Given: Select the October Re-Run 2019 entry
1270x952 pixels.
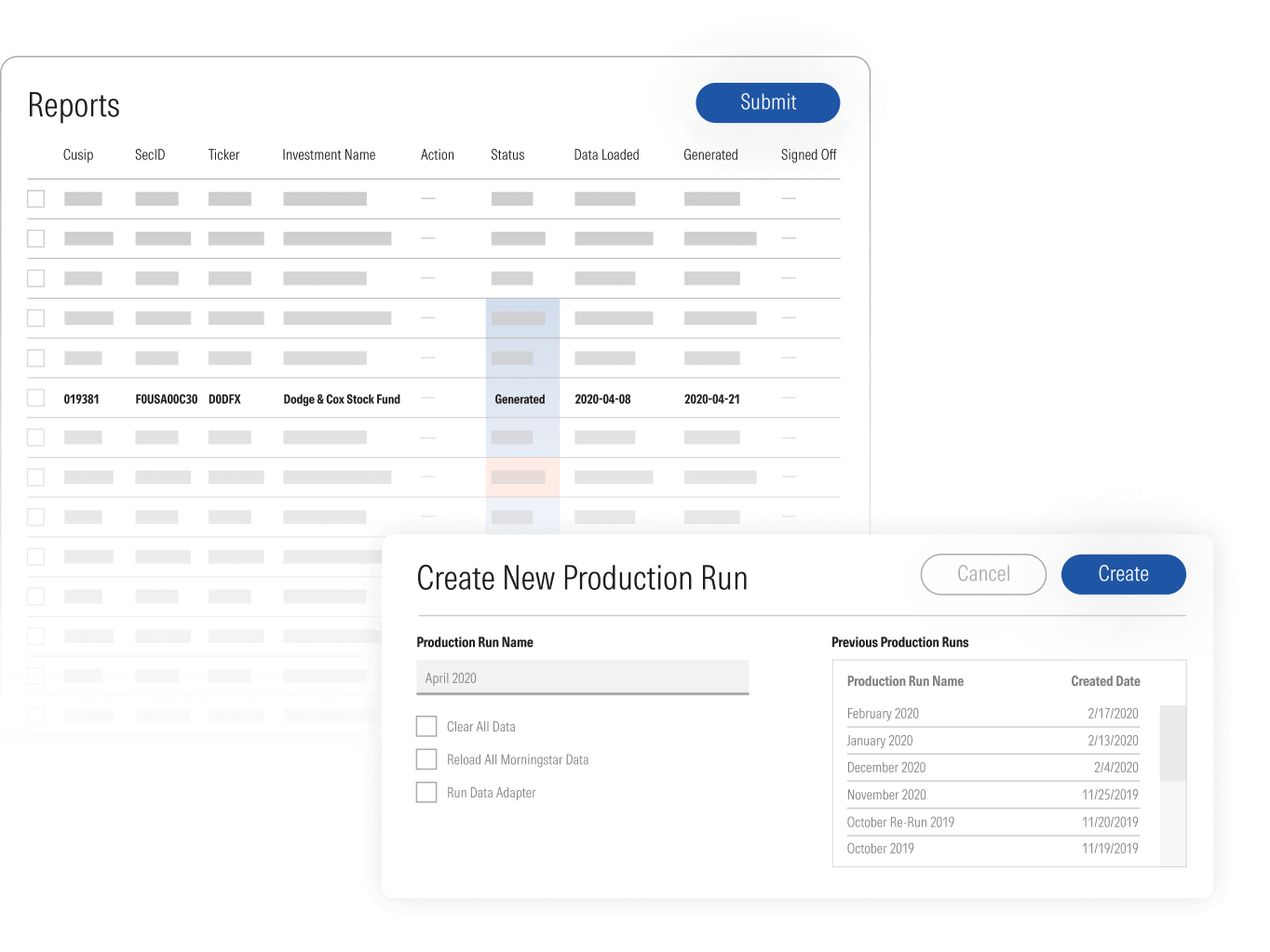Looking at the screenshot, I should click(993, 822).
